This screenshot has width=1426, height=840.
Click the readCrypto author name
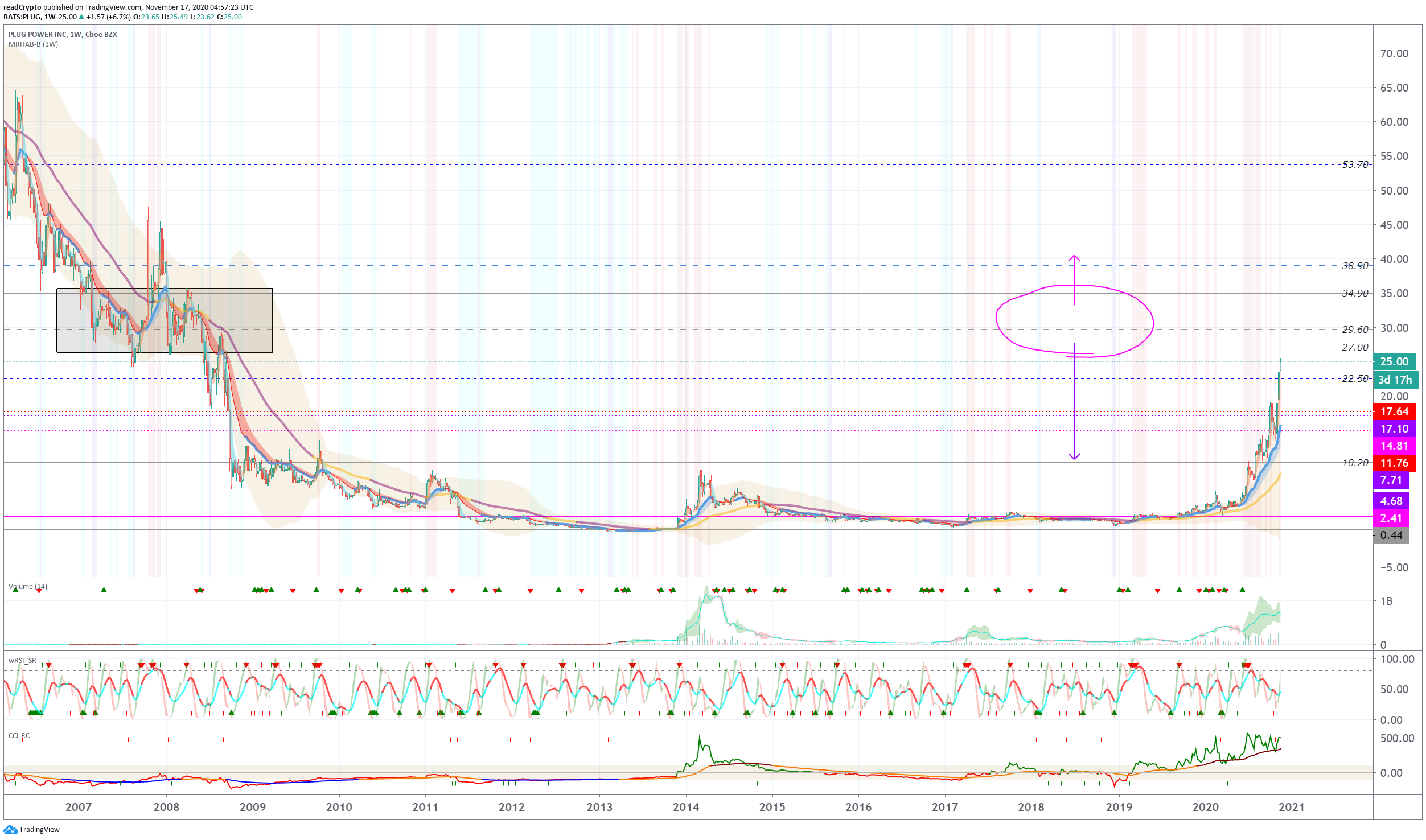[x=22, y=7]
